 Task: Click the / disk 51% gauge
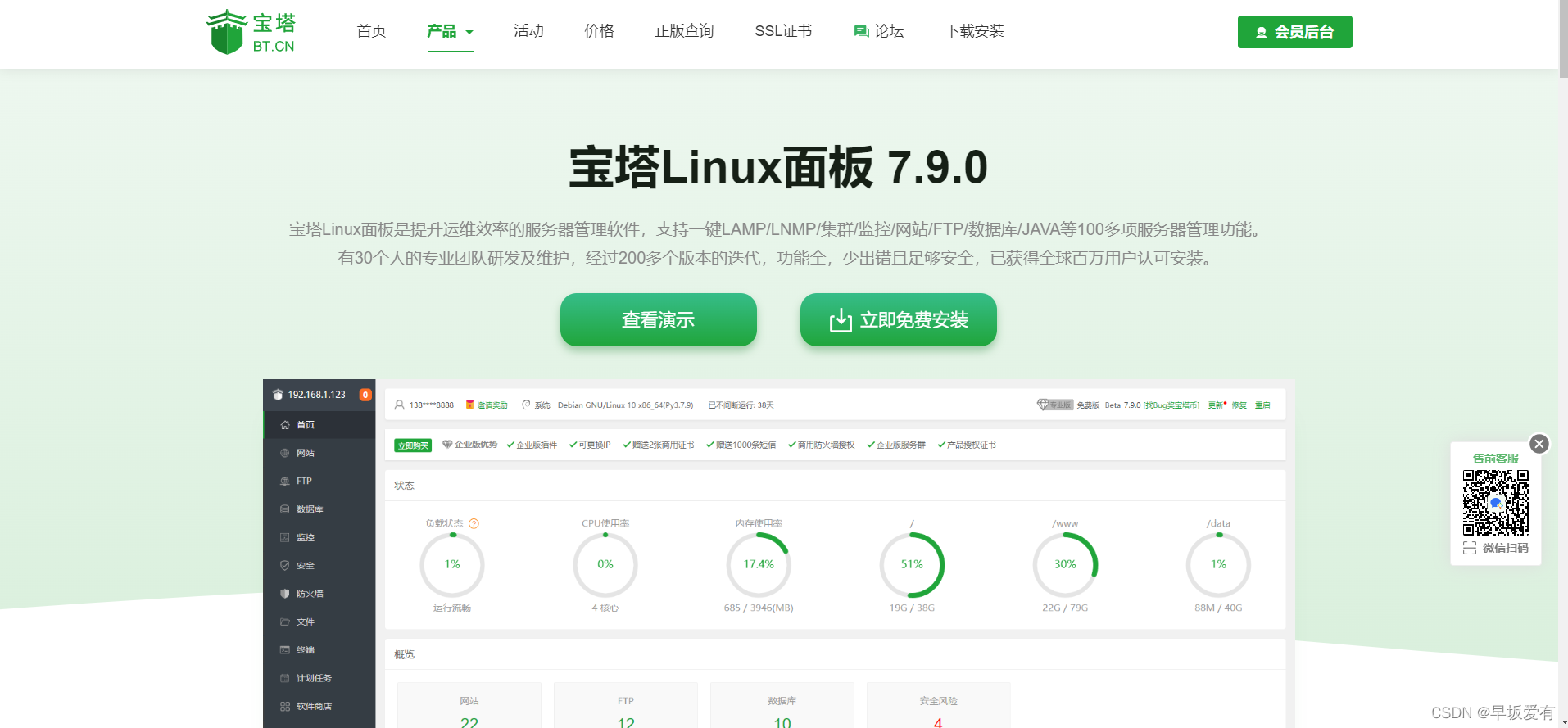click(x=912, y=565)
